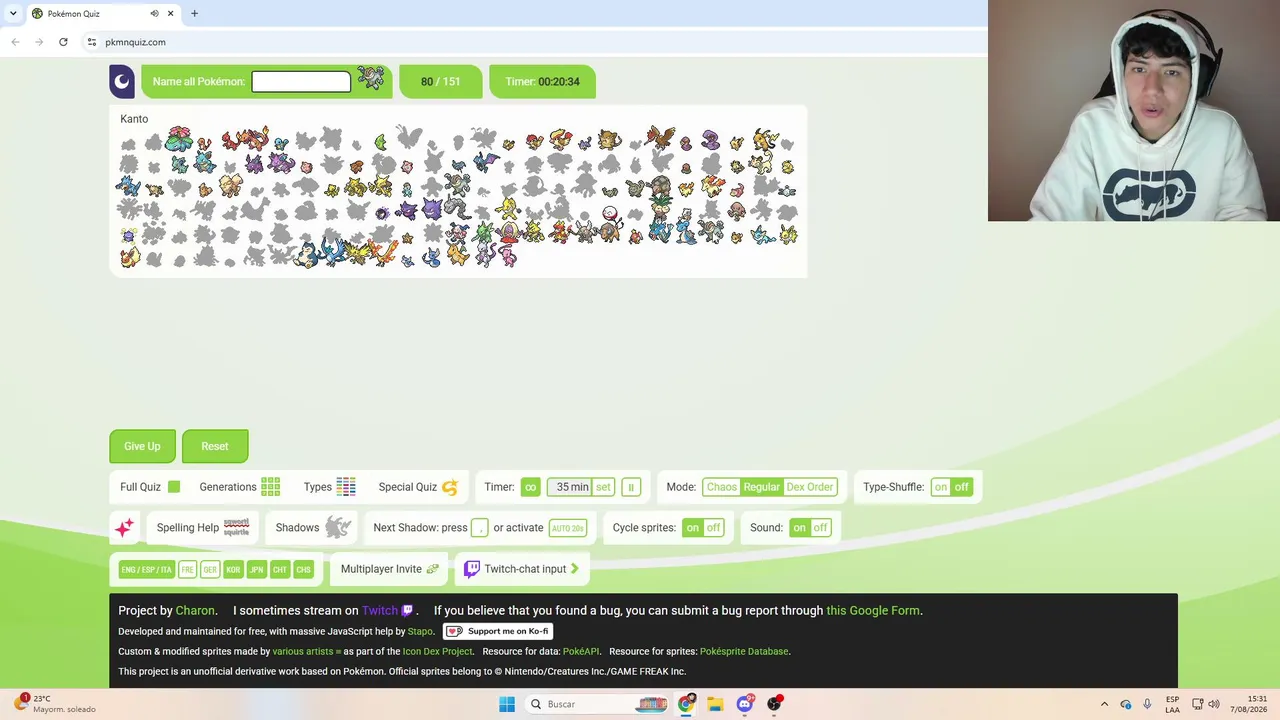The image size is (1280, 720).
Task: Select Dex Order mode
Action: (x=809, y=487)
